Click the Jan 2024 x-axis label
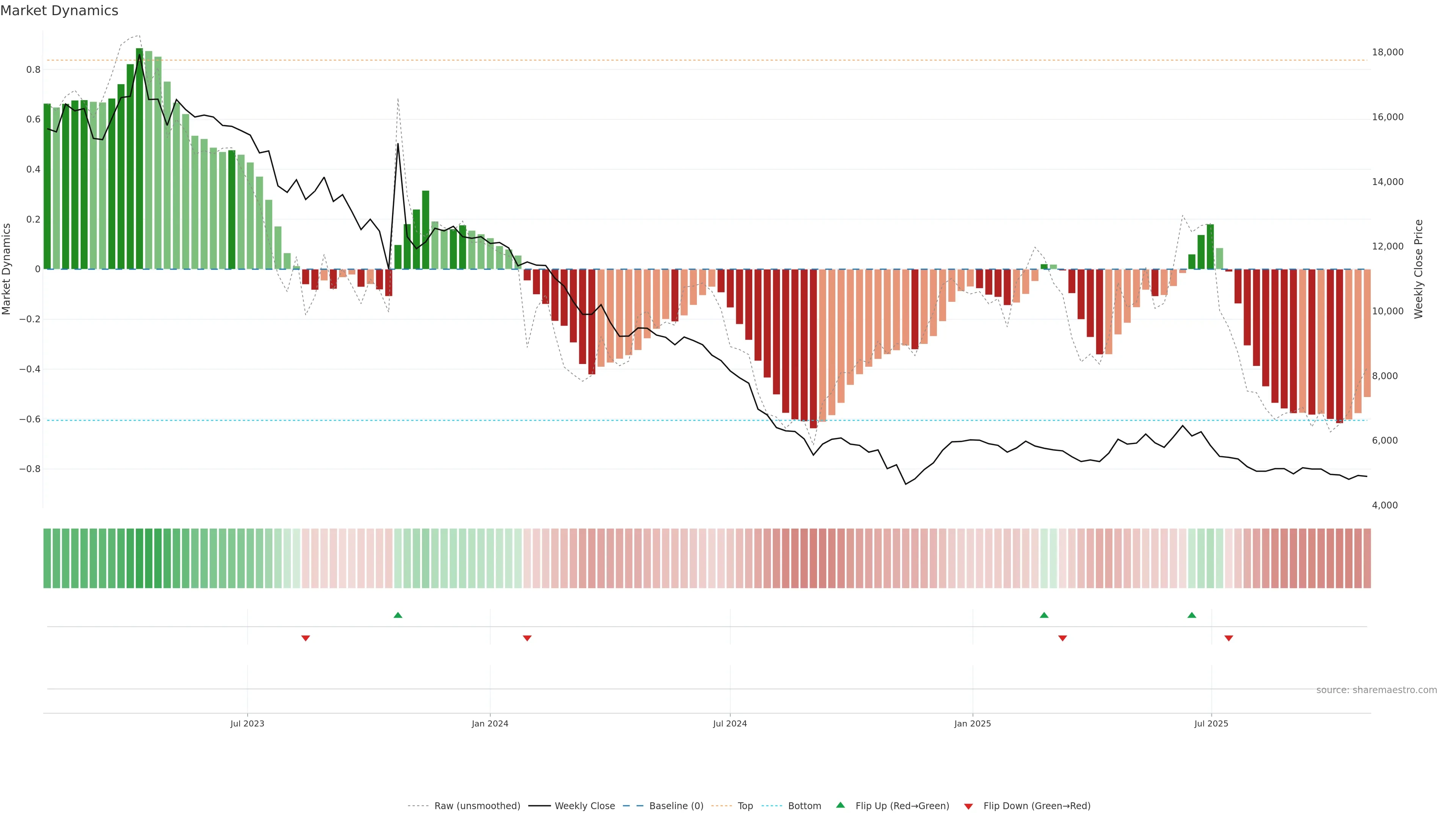The width and height of the screenshot is (1456, 819). pos(490,723)
